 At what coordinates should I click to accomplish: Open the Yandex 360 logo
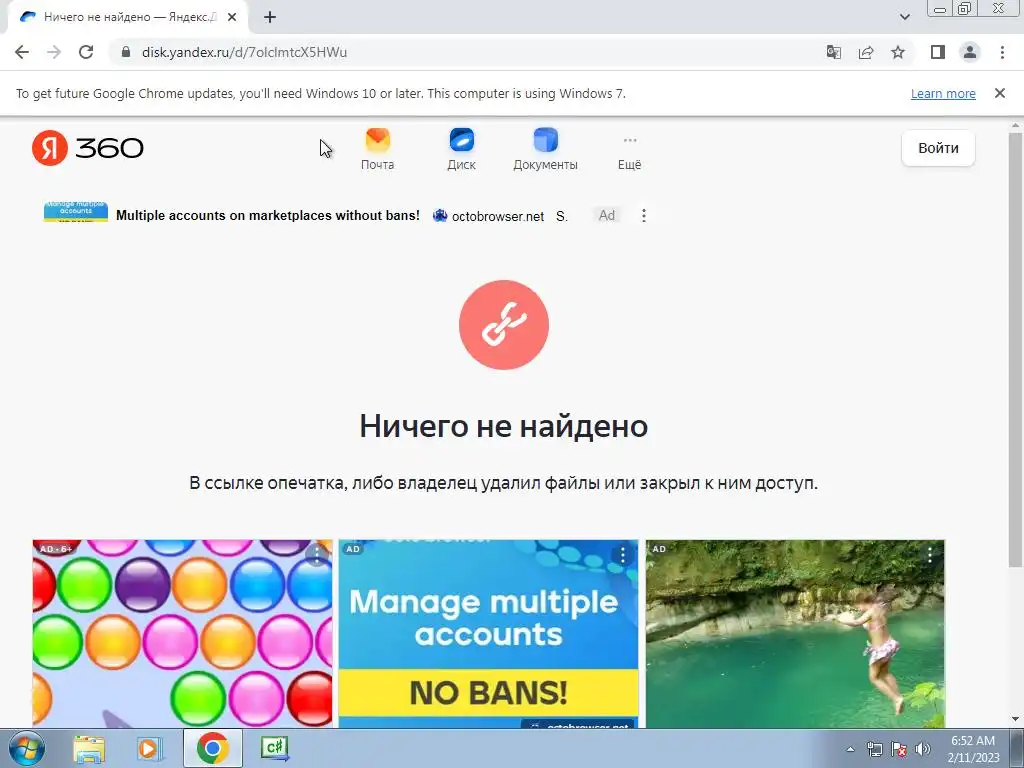(x=88, y=148)
